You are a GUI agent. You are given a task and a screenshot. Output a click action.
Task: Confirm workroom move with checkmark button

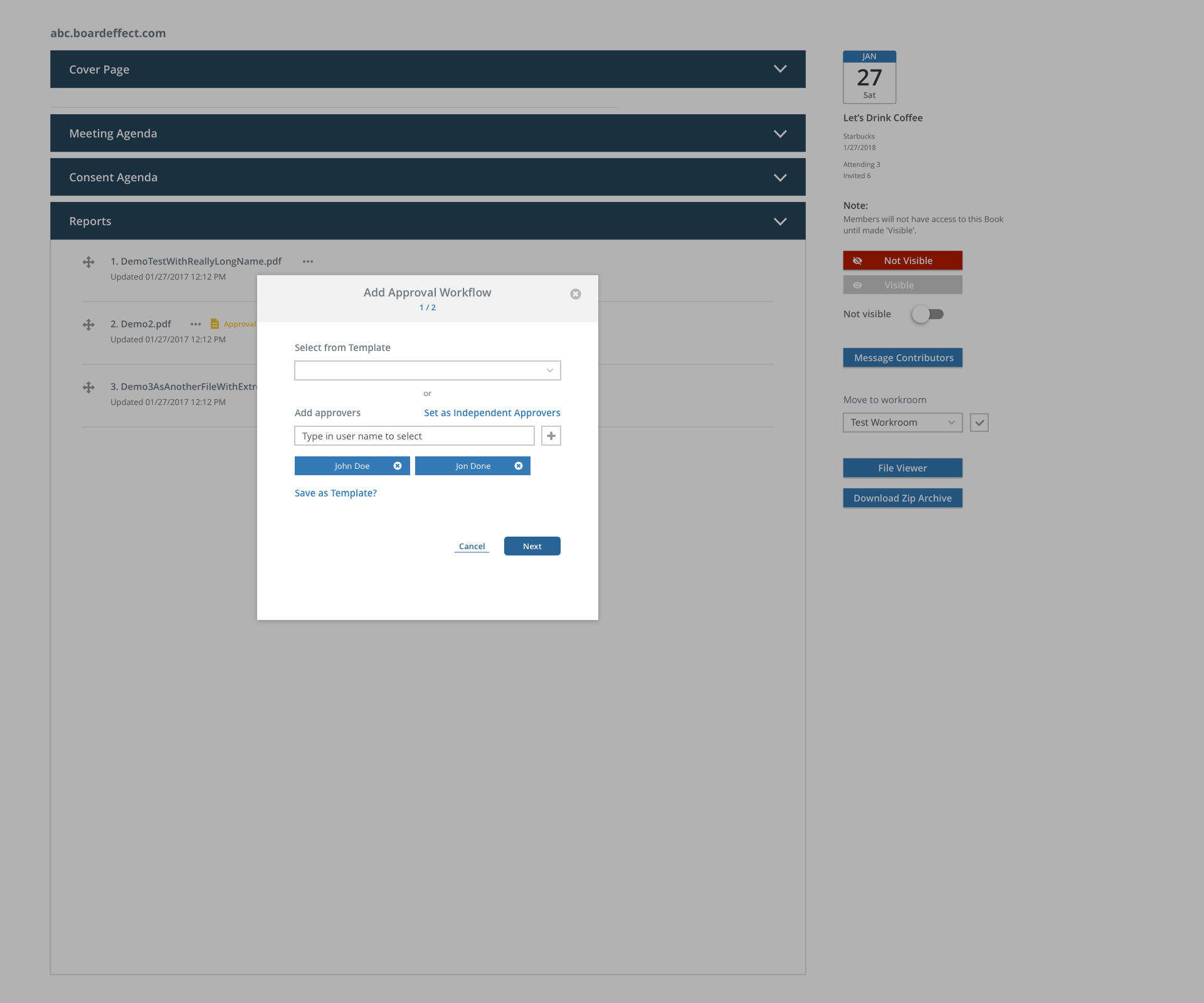click(x=979, y=423)
